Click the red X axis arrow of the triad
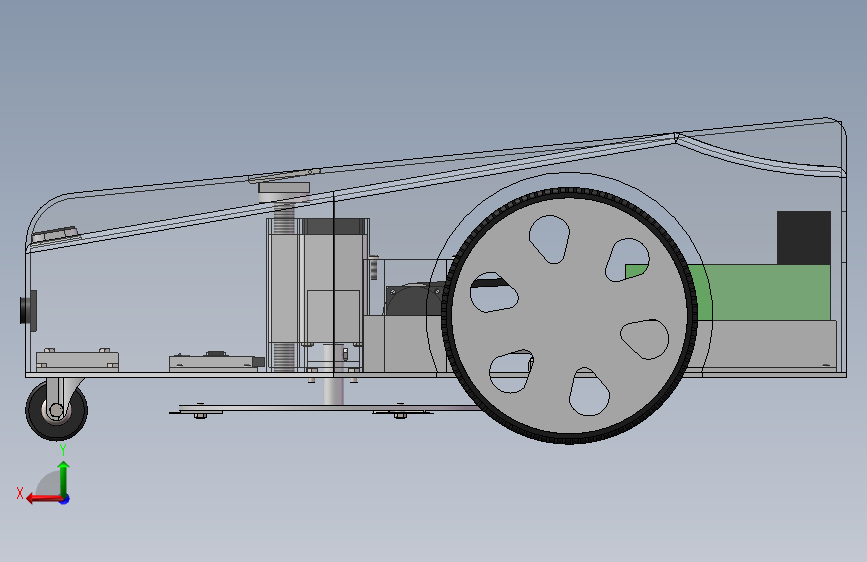 (x=44, y=499)
